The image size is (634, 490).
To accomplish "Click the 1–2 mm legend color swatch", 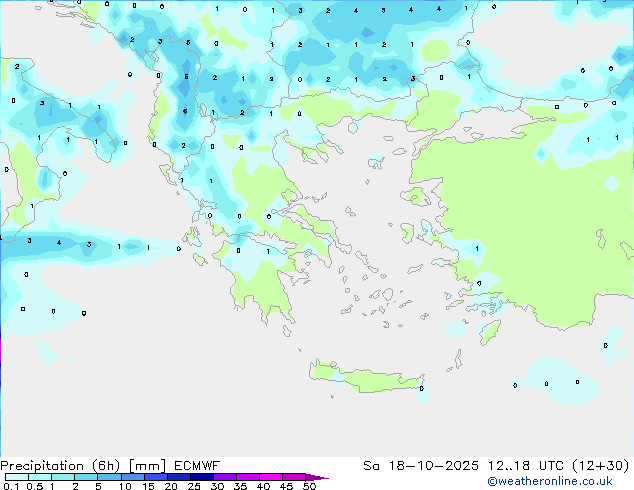I will pos(63,477).
